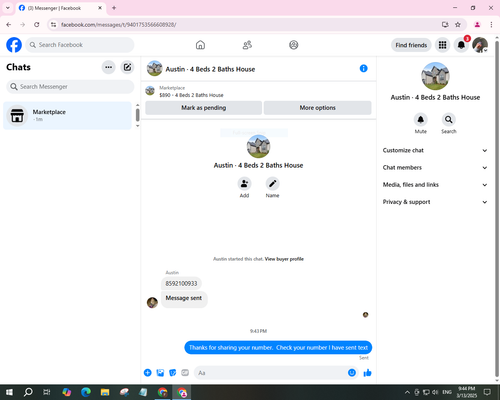Screen dimensions: 500x400
Task: Open the Facebook menu grid icon
Action: pos(442,45)
